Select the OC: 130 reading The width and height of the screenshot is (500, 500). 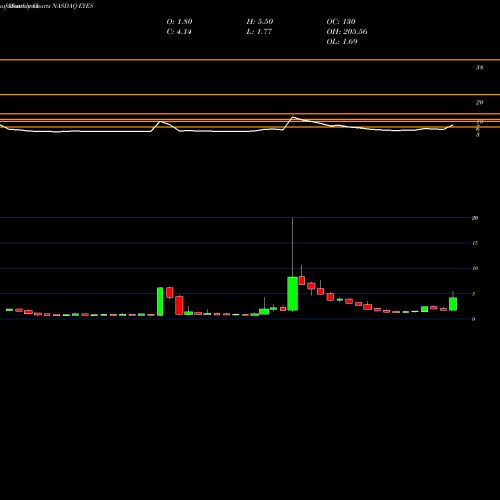341,22
